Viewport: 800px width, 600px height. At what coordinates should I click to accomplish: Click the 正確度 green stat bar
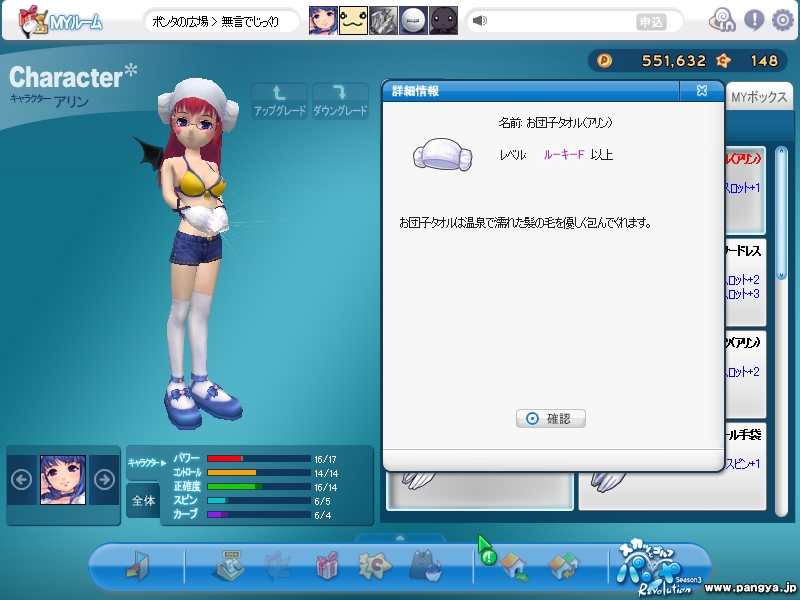tap(259, 487)
